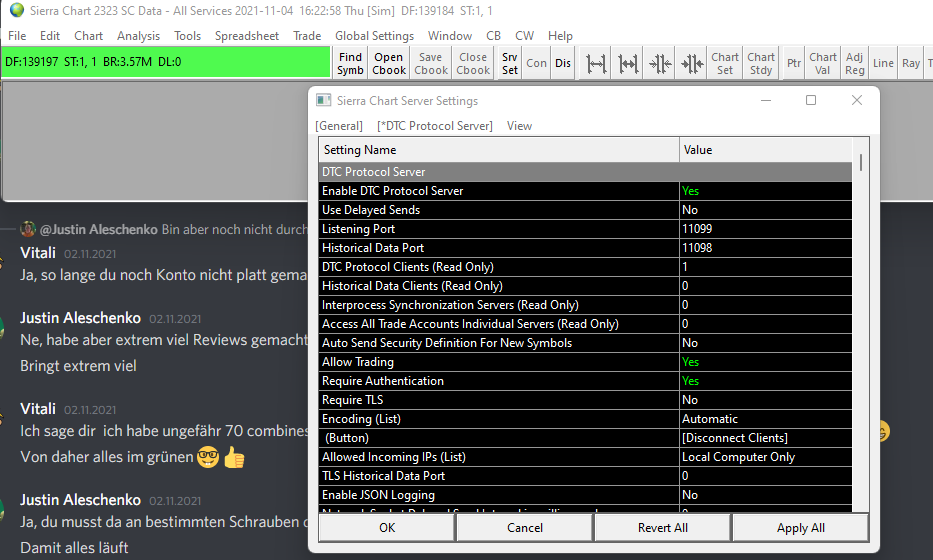Click the Server Settings window icon
The width and height of the screenshot is (933, 560).
323,100
